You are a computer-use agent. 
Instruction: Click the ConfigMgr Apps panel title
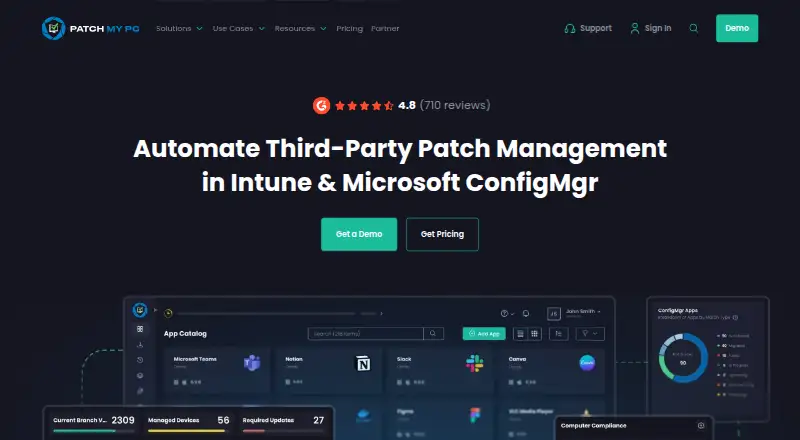point(678,310)
